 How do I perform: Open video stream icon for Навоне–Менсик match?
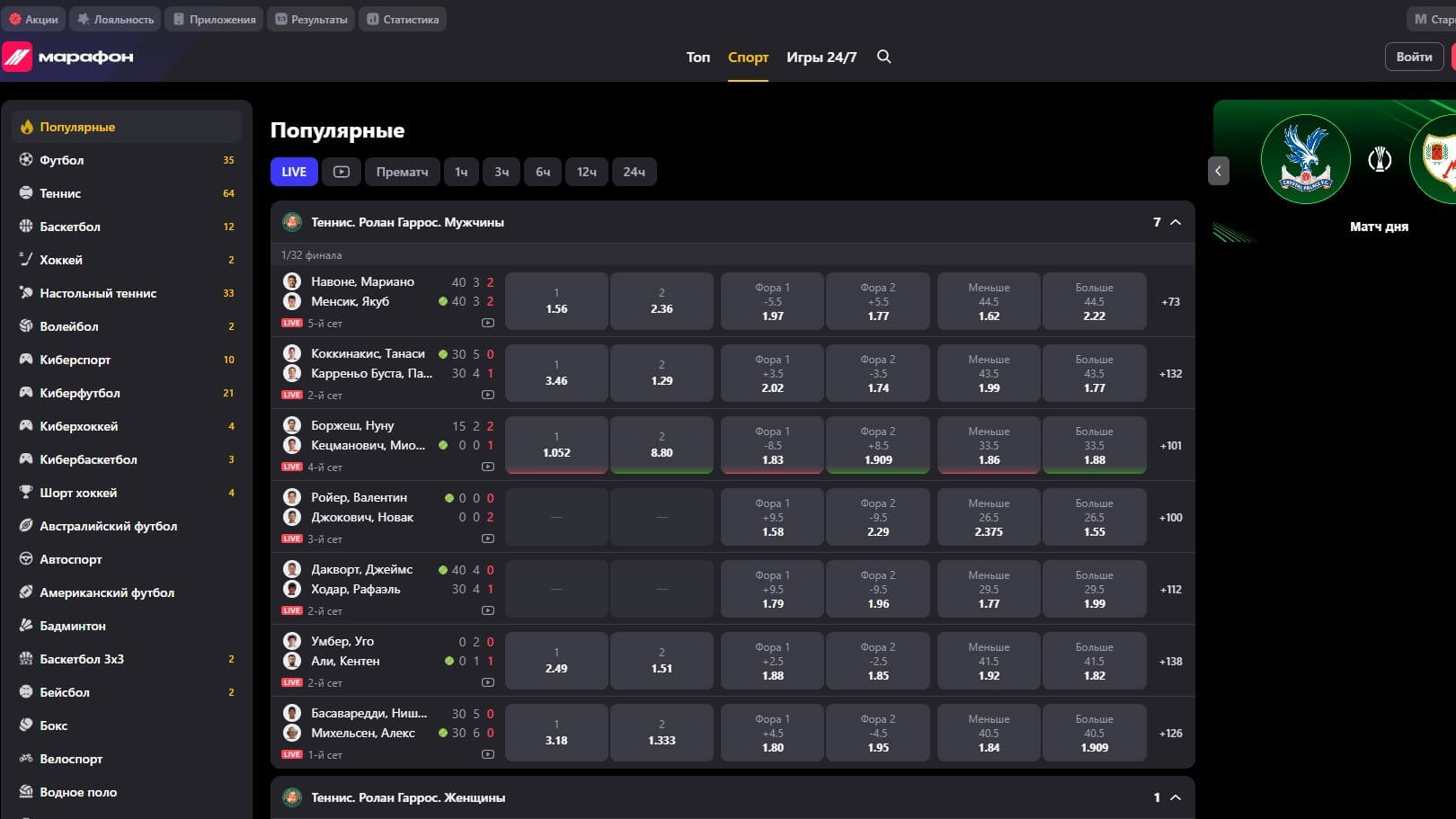488,323
